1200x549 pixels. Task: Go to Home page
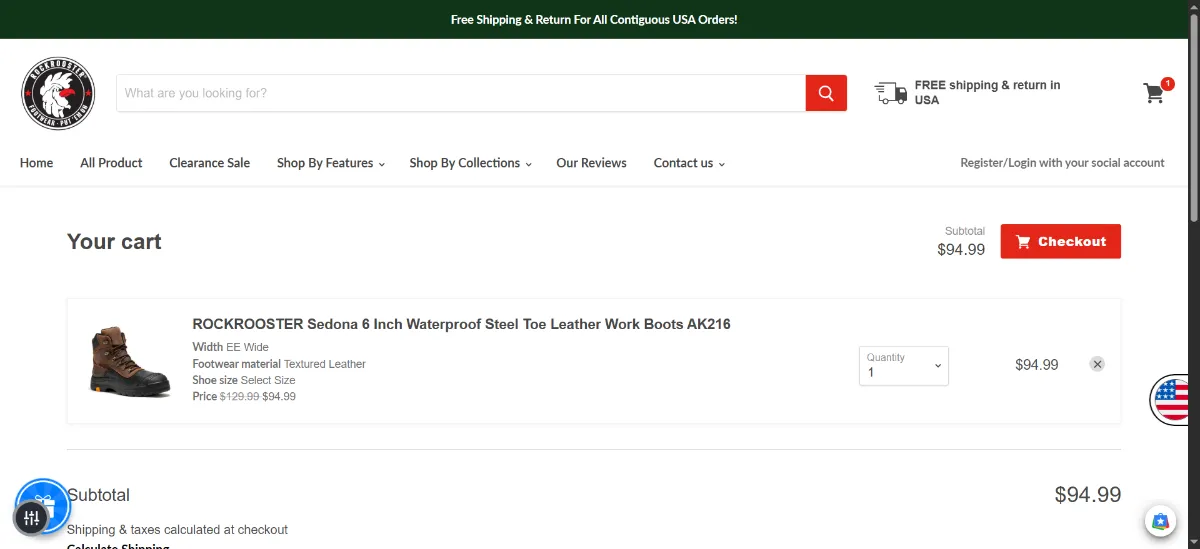[x=37, y=163]
